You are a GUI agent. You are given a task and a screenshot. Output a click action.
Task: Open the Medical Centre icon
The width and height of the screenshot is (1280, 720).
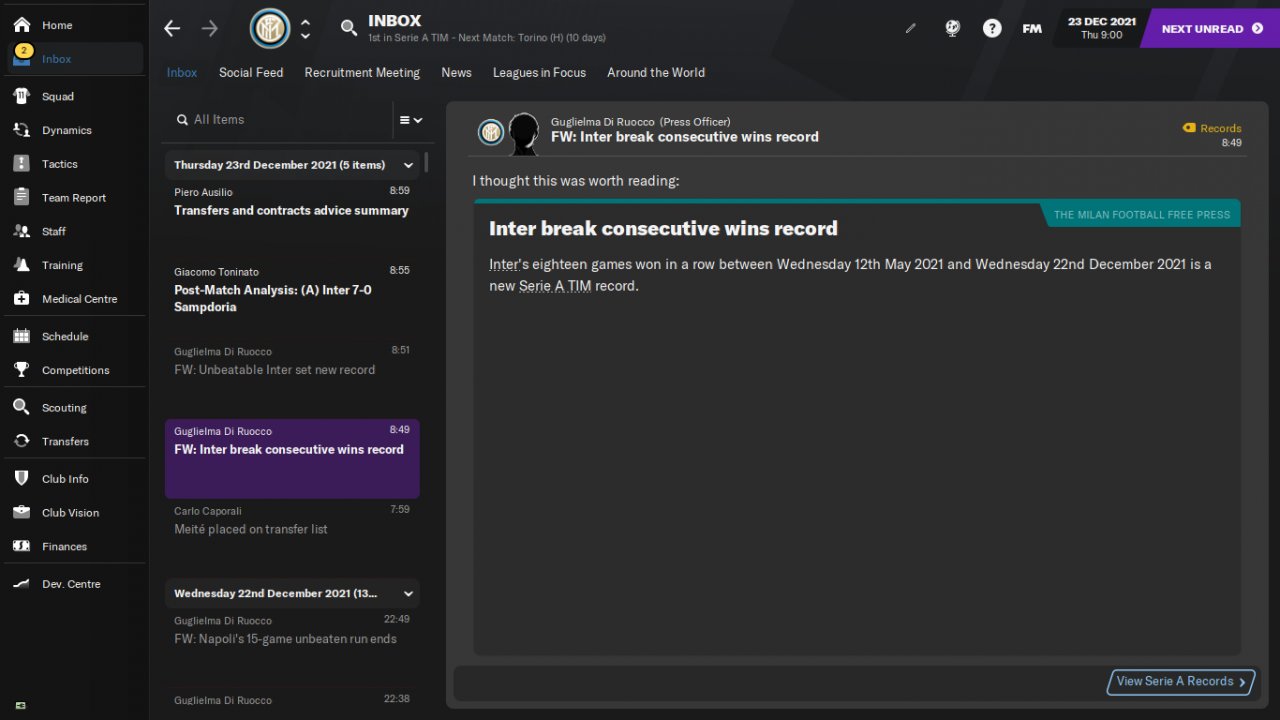point(22,299)
